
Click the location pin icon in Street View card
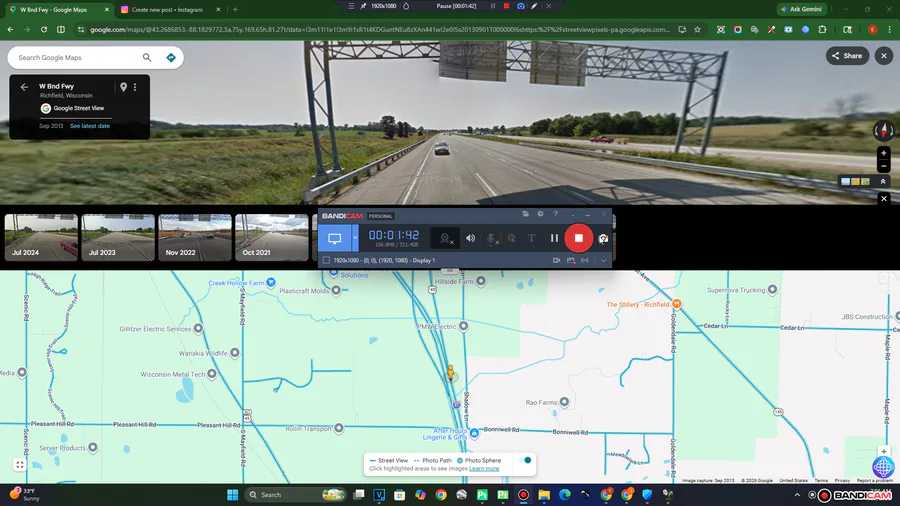click(x=123, y=87)
